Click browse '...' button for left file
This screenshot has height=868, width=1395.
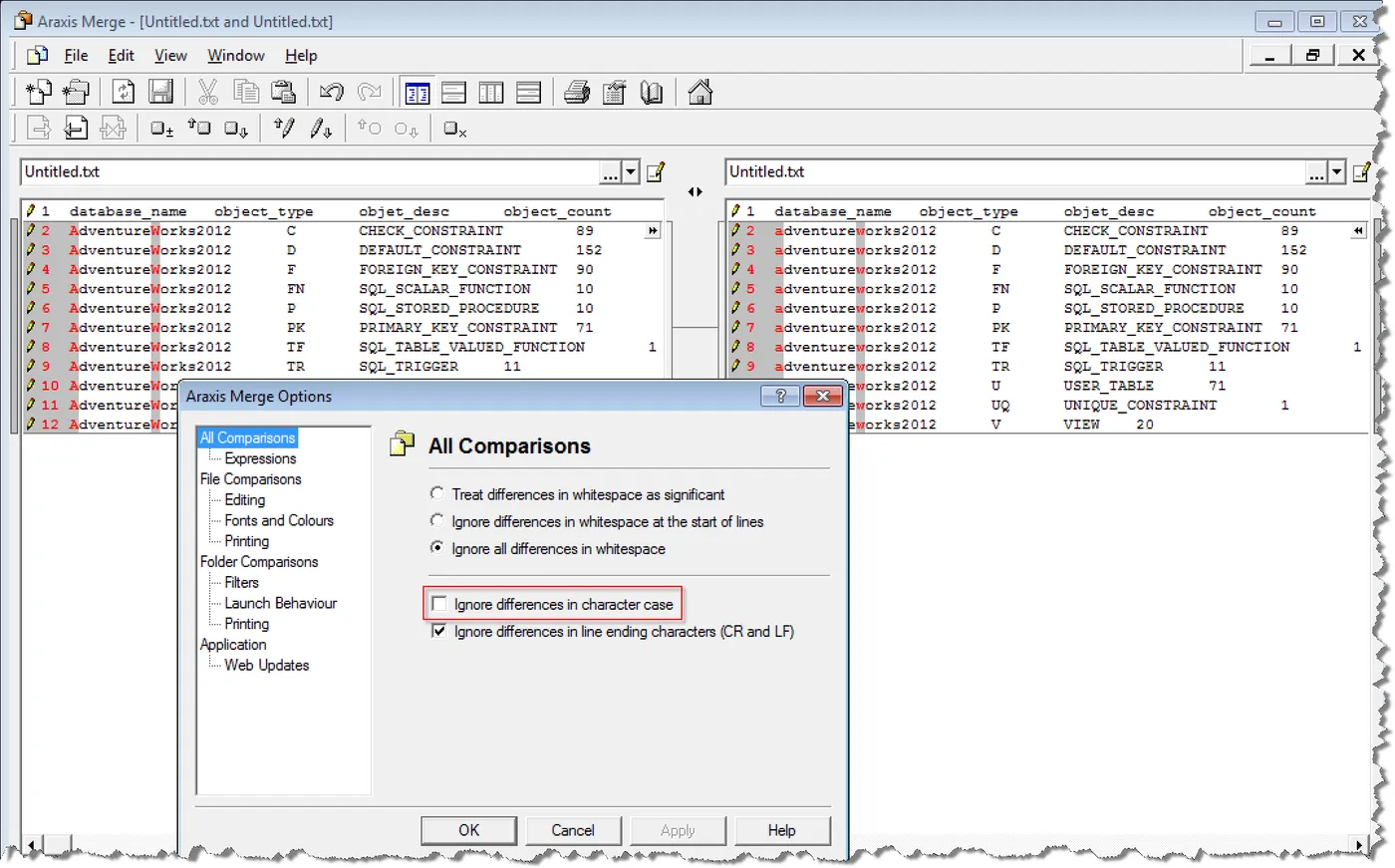point(611,172)
